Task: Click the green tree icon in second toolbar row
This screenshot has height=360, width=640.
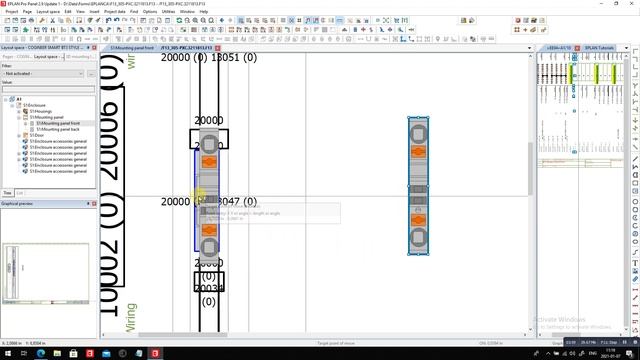Action: click(x=25, y=30)
